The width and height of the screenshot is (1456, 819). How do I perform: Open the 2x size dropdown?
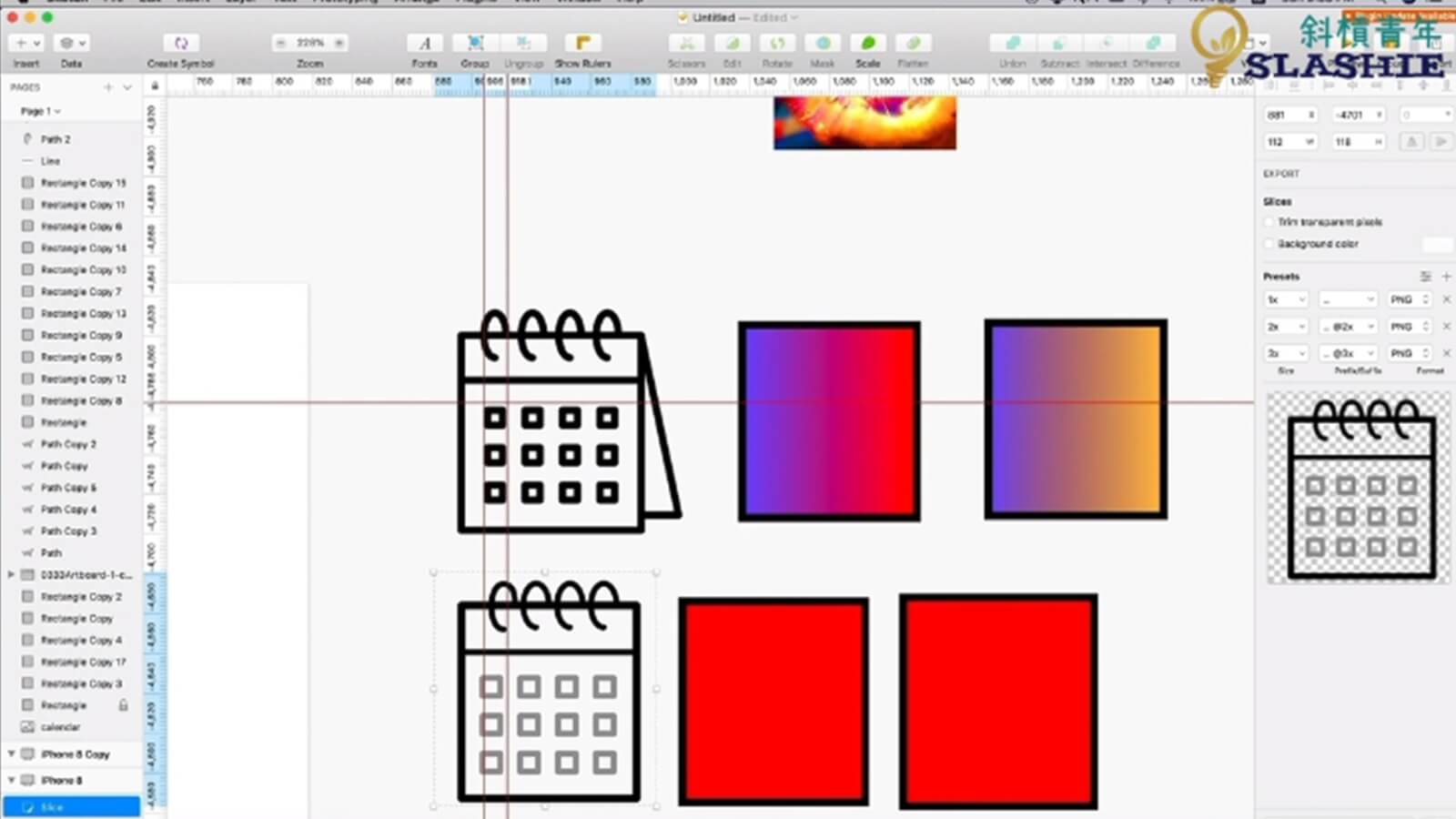(1286, 326)
